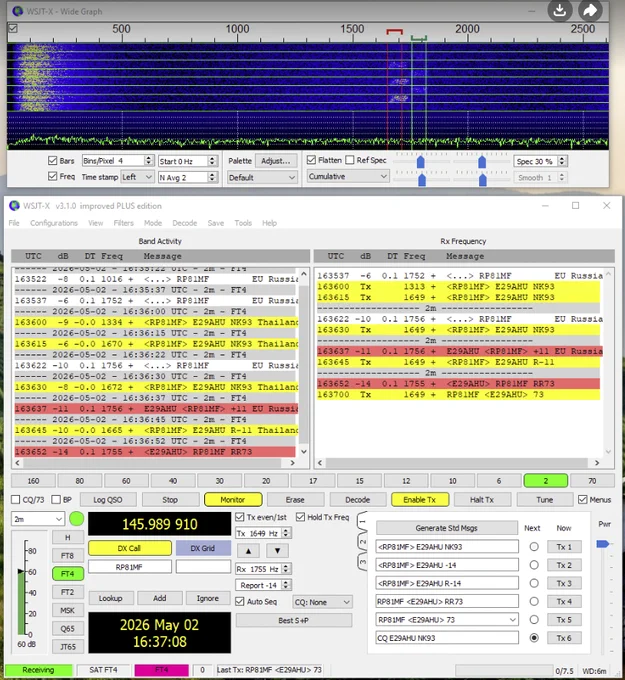
Task: Open the Mode menu
Action: [x=153, y=223]
